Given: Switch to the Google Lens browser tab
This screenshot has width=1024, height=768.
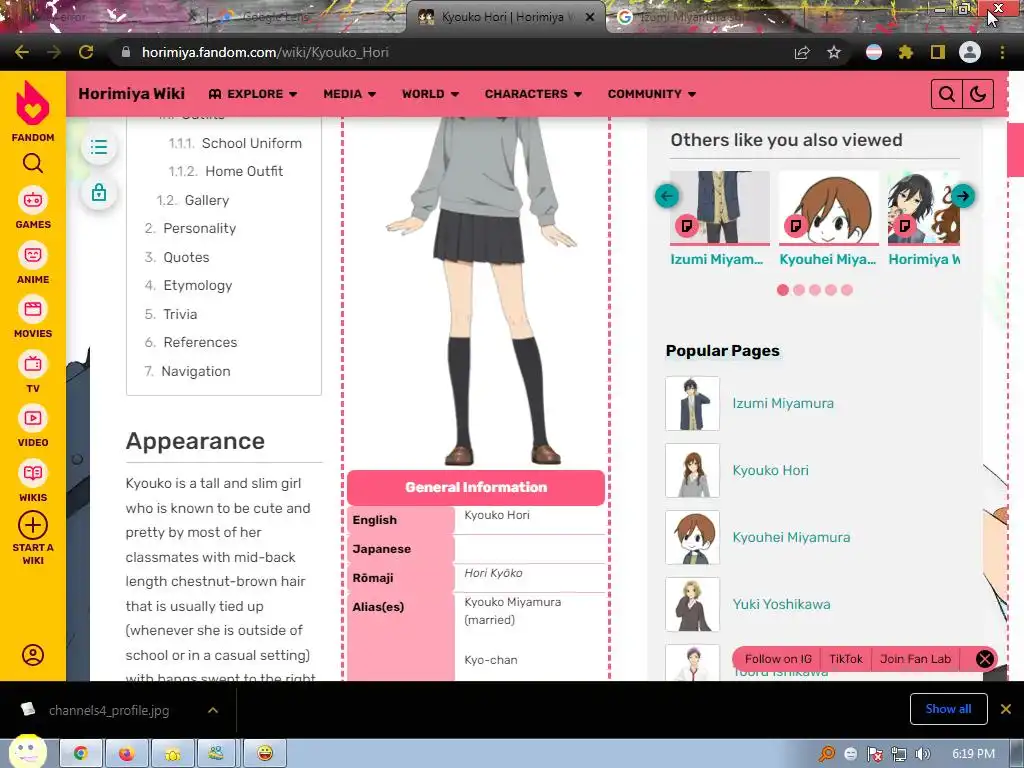Looking at the screenshot, I should point(307,17).
